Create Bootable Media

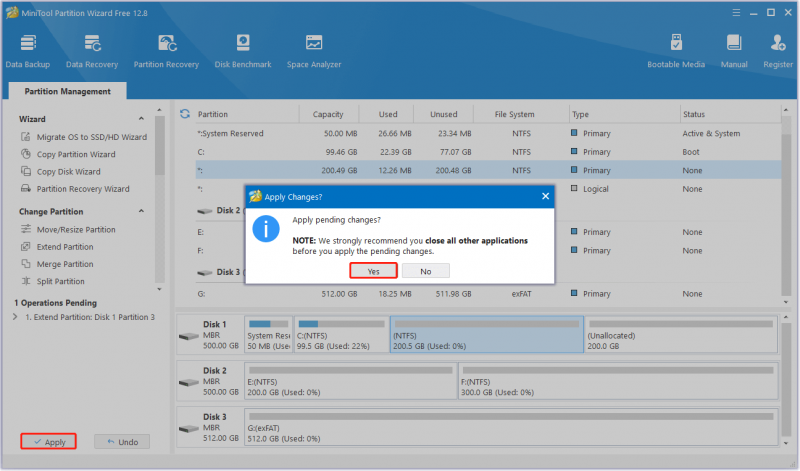click(x=676, y=51)
